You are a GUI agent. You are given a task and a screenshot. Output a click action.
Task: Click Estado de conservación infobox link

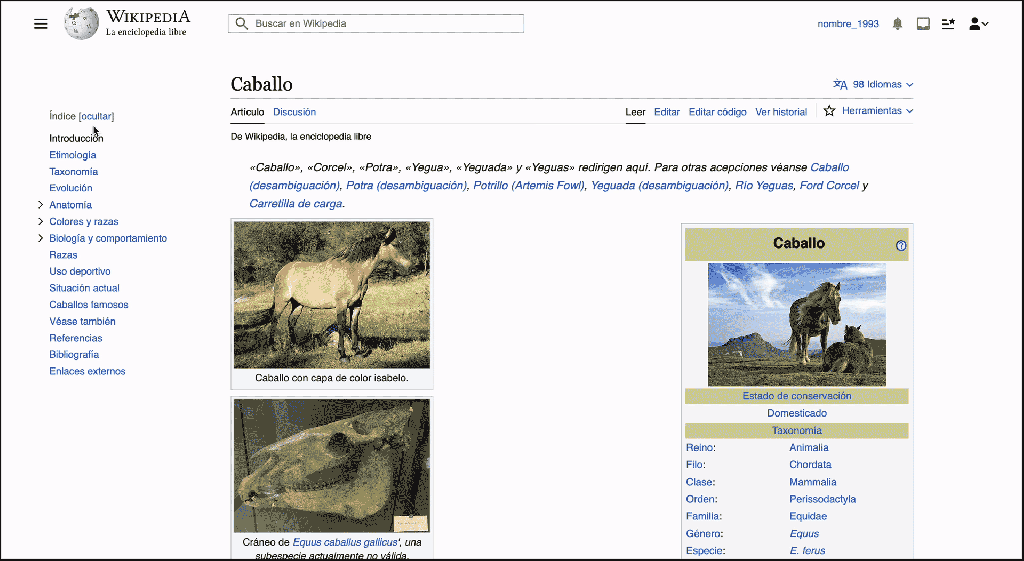click(x=797, y=396)
